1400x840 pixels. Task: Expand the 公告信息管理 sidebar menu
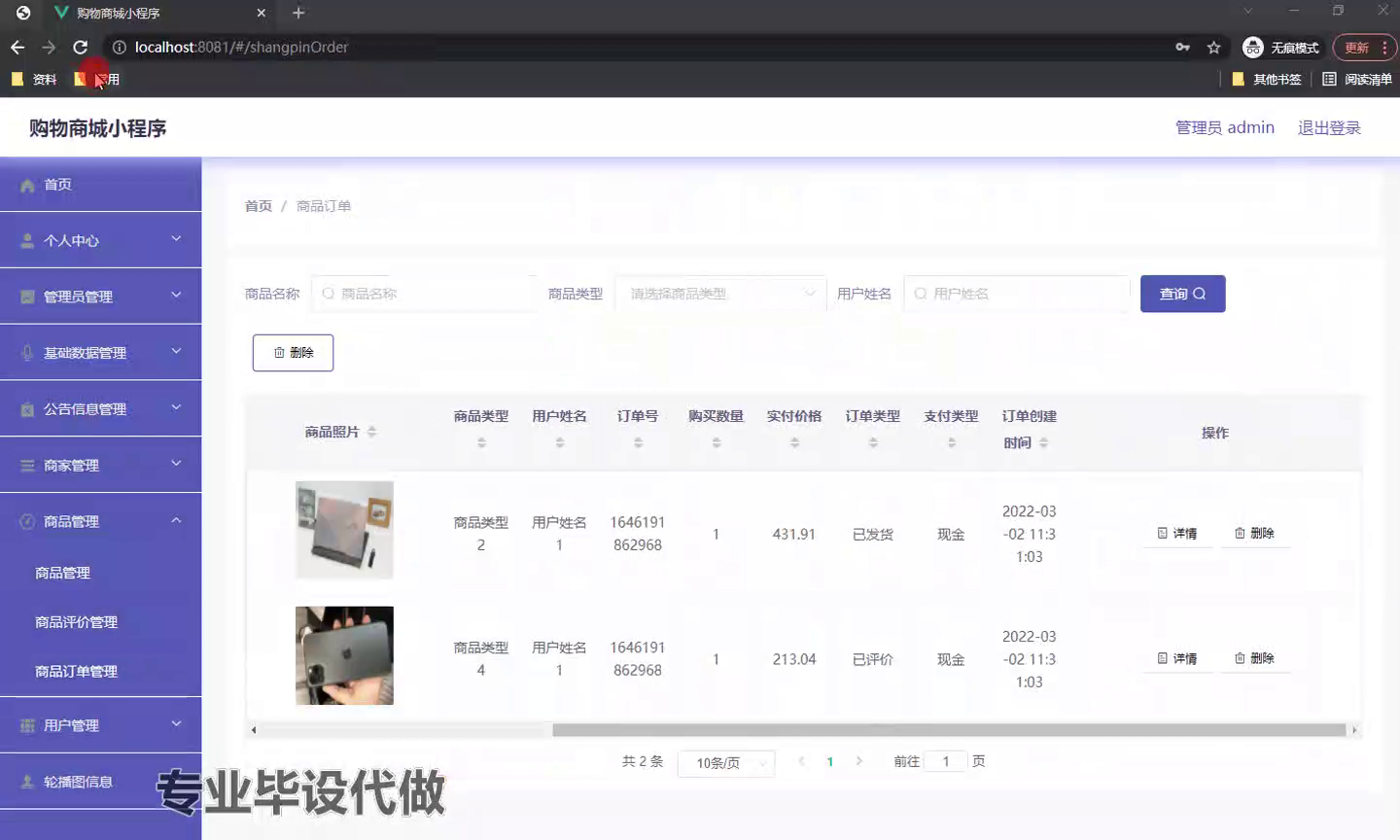(100, 409)
